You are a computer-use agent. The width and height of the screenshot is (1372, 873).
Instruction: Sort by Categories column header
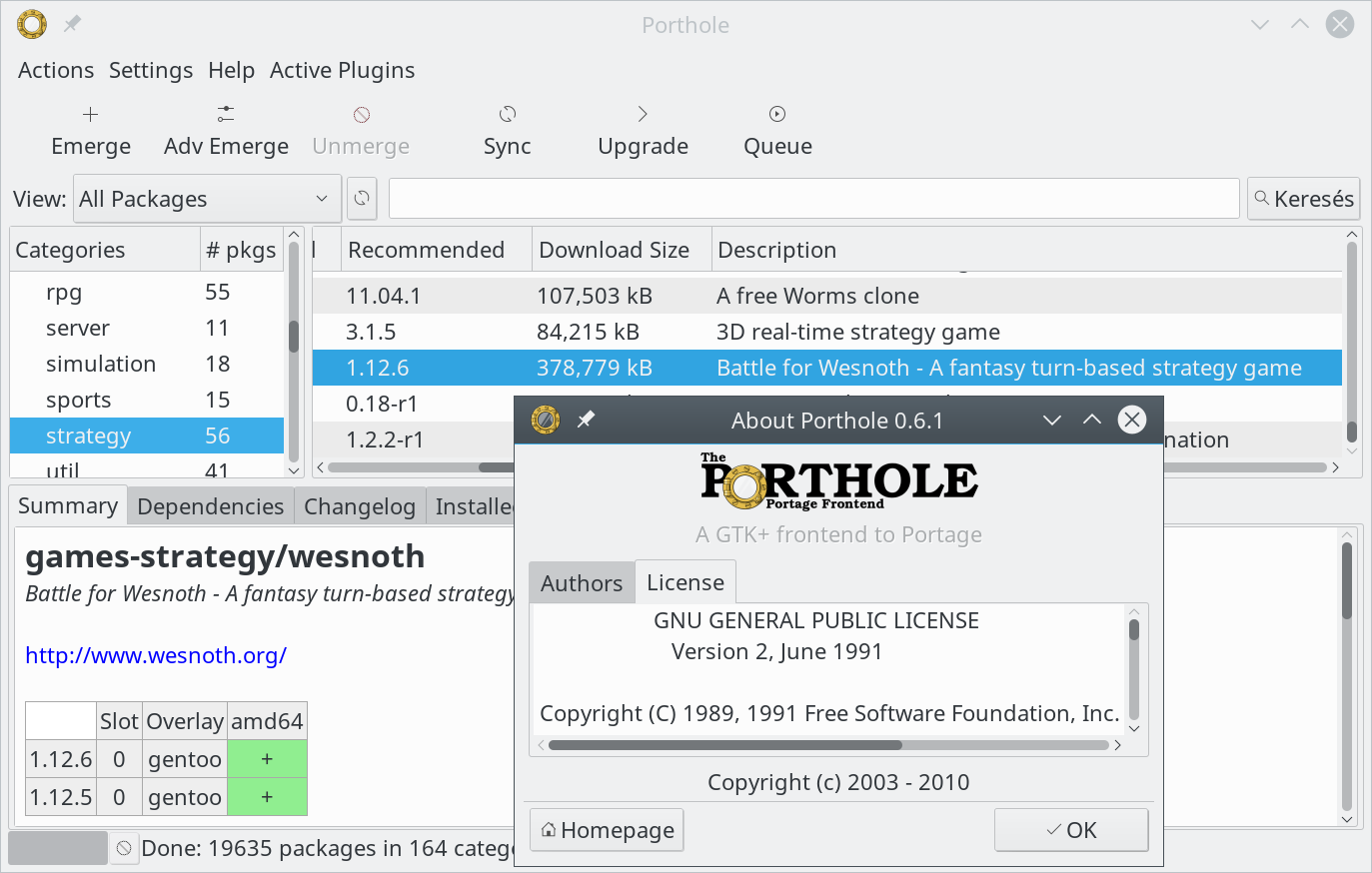click(x=105, y=250)
